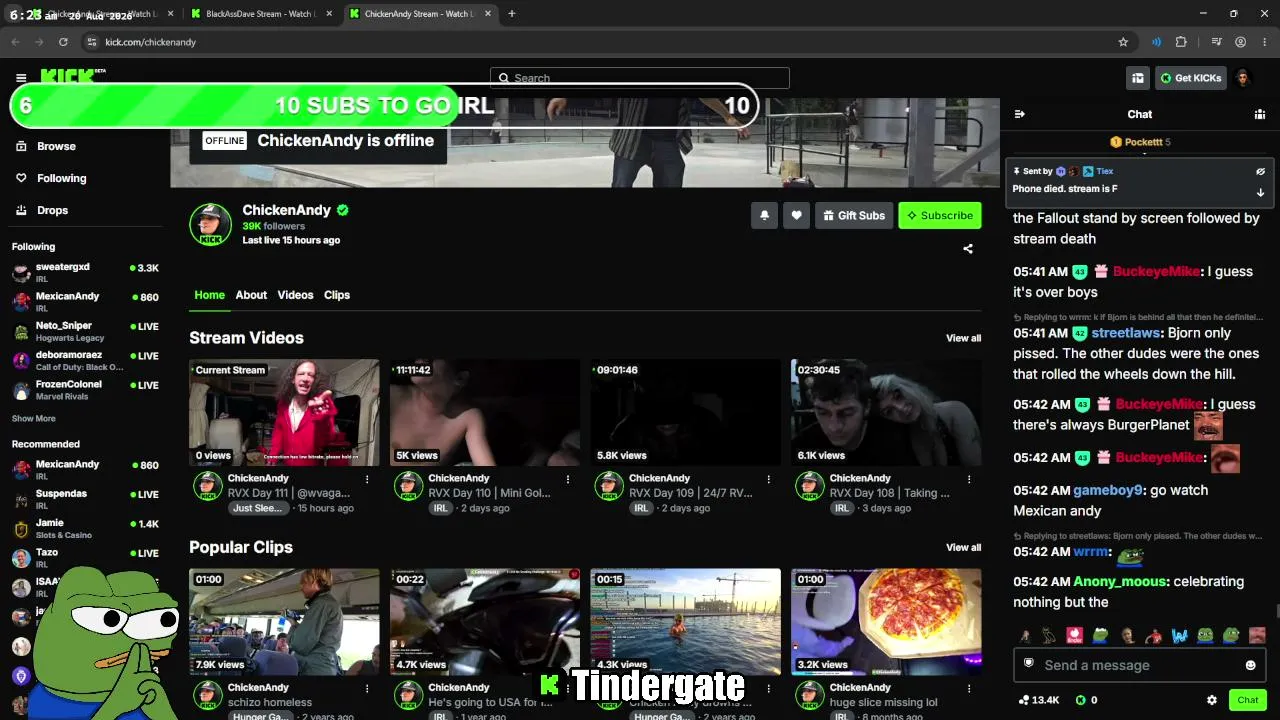
Task: Collapse the chat panel with the arrow icon
Action: pyautogui.click(x=1020, y=114)
